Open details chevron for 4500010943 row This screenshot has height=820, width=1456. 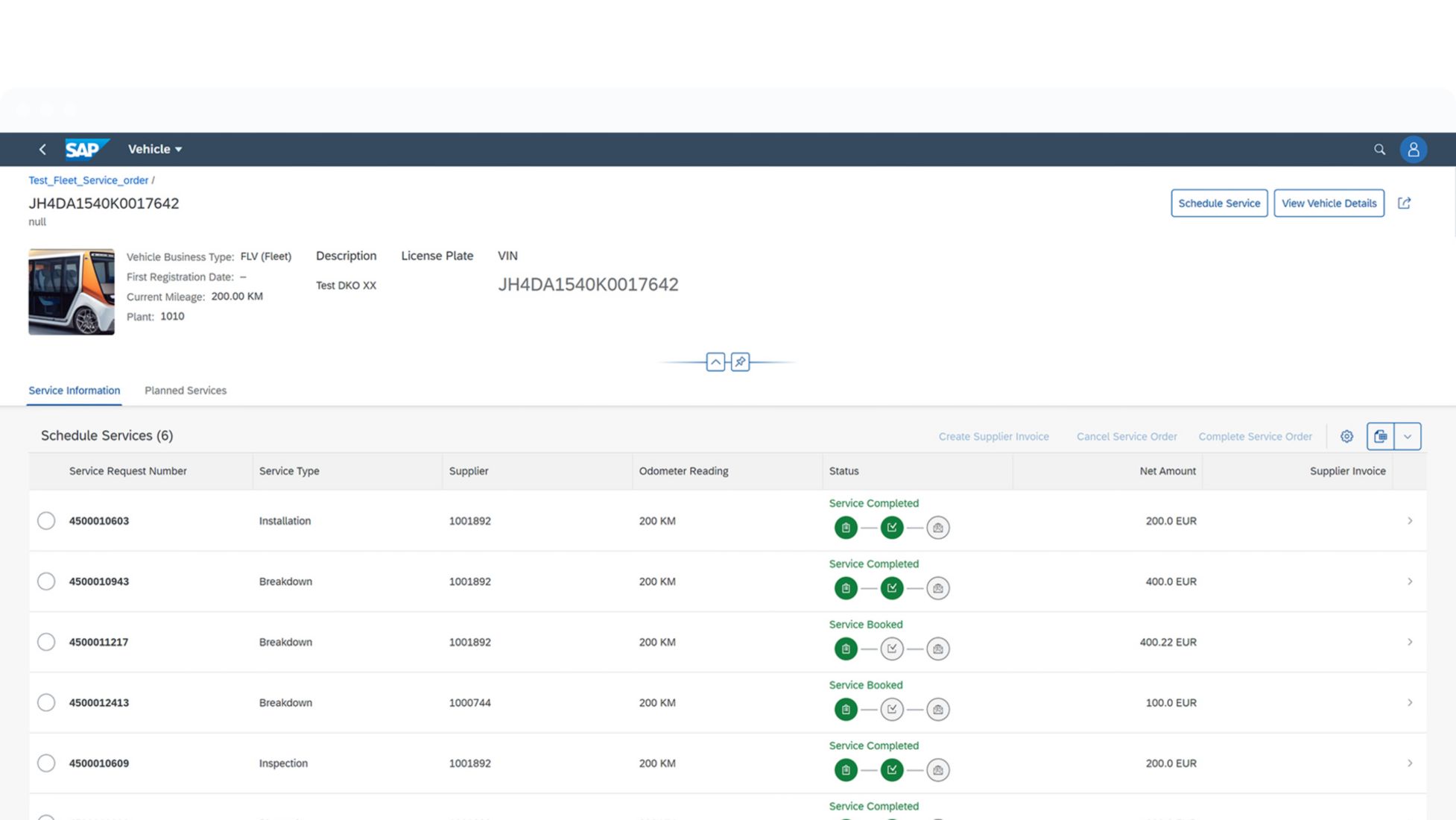(x=1409, y=581)
